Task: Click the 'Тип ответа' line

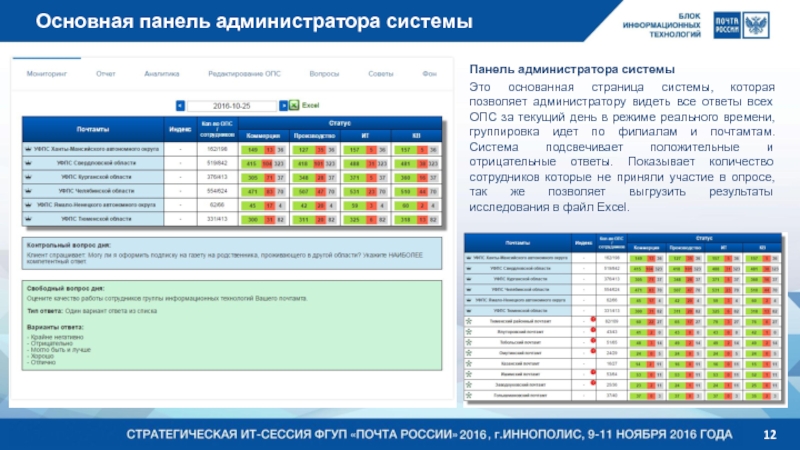Action: 92,311
